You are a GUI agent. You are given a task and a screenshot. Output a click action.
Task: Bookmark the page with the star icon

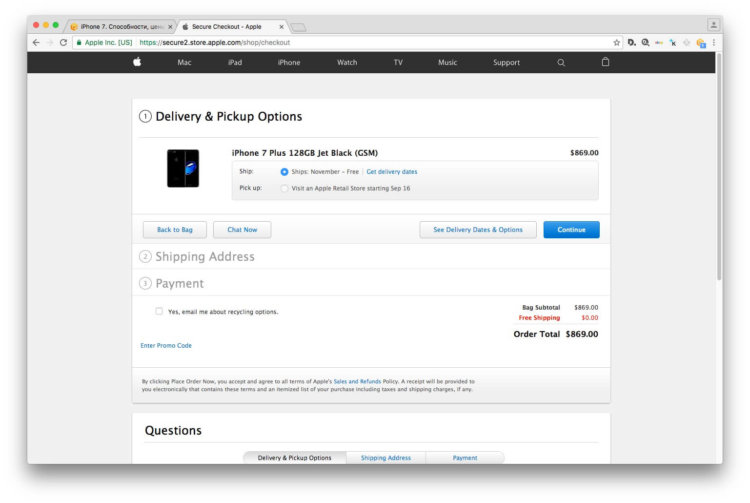click(617, 43)
